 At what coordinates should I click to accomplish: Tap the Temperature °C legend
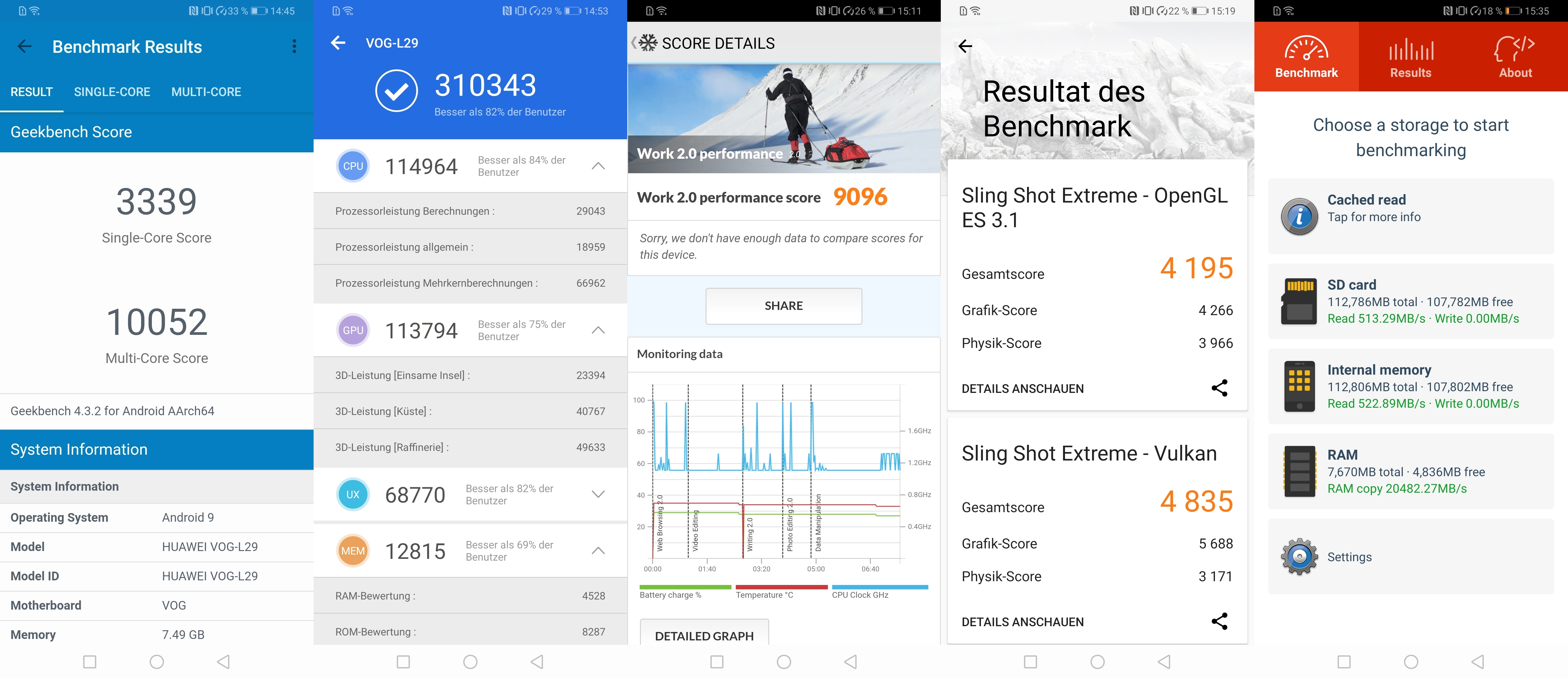pos(782,592)
